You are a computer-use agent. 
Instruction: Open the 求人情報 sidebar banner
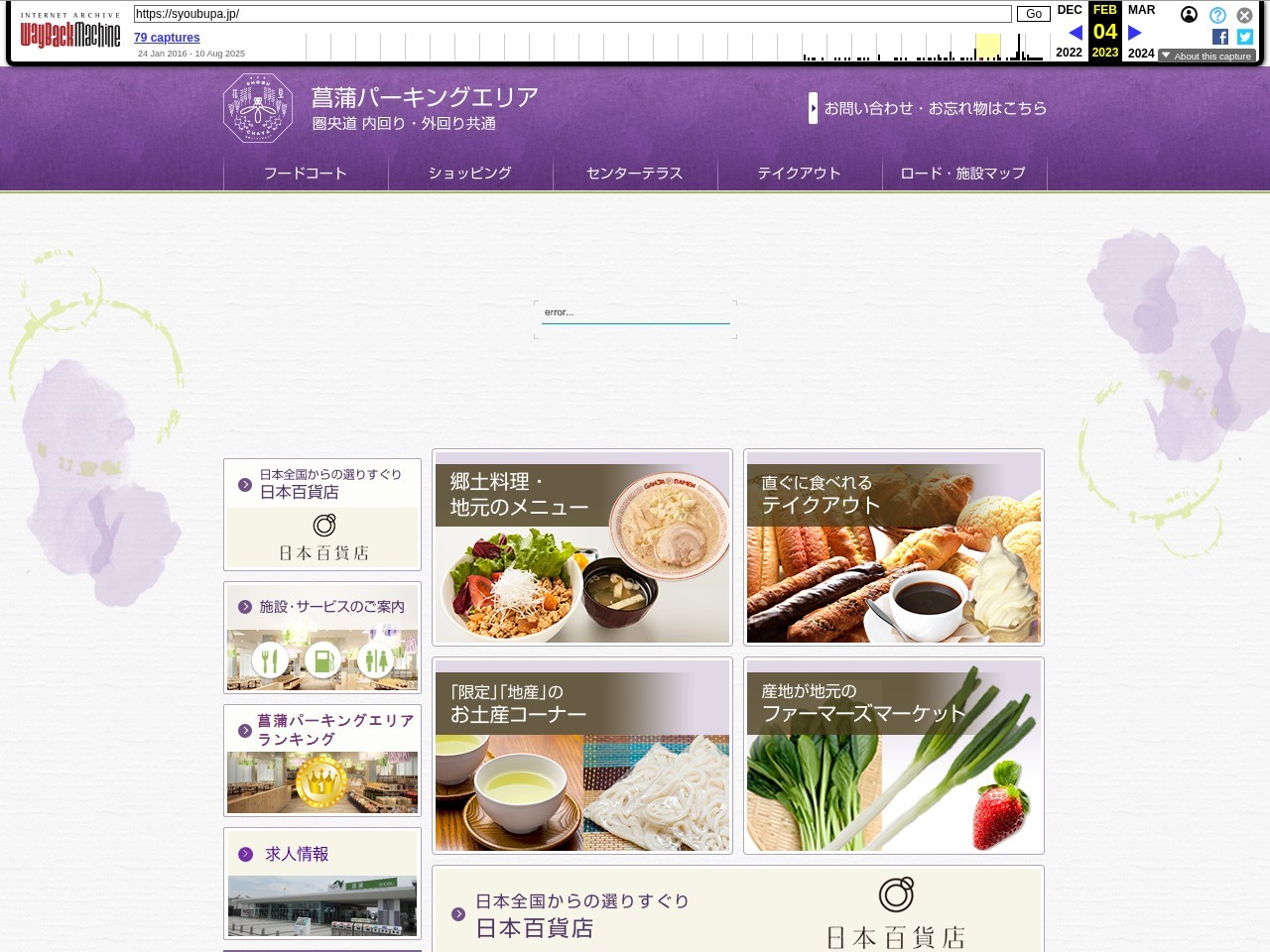click(x=322, y=884)
